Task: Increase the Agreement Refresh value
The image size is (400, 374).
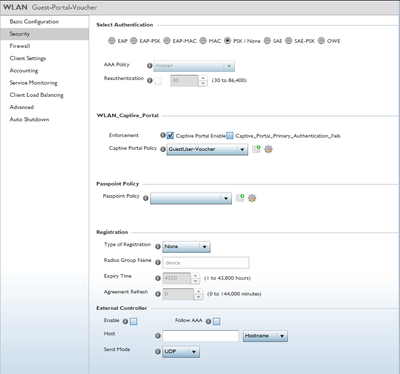Action: [198, 291]
